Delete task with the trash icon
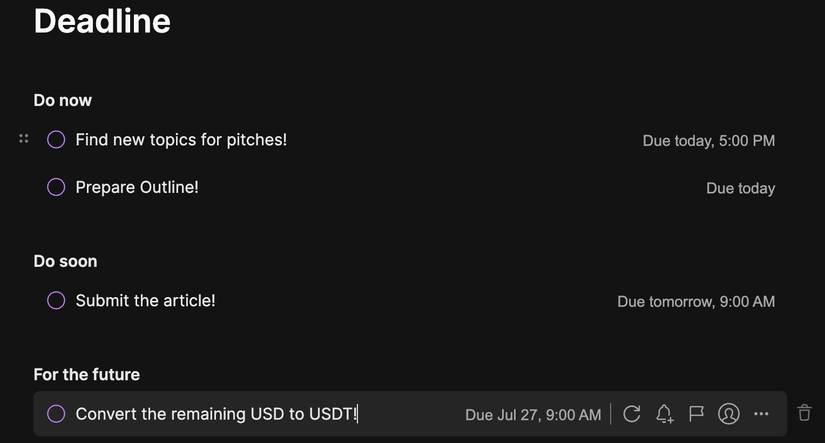 tap(805, 412)
